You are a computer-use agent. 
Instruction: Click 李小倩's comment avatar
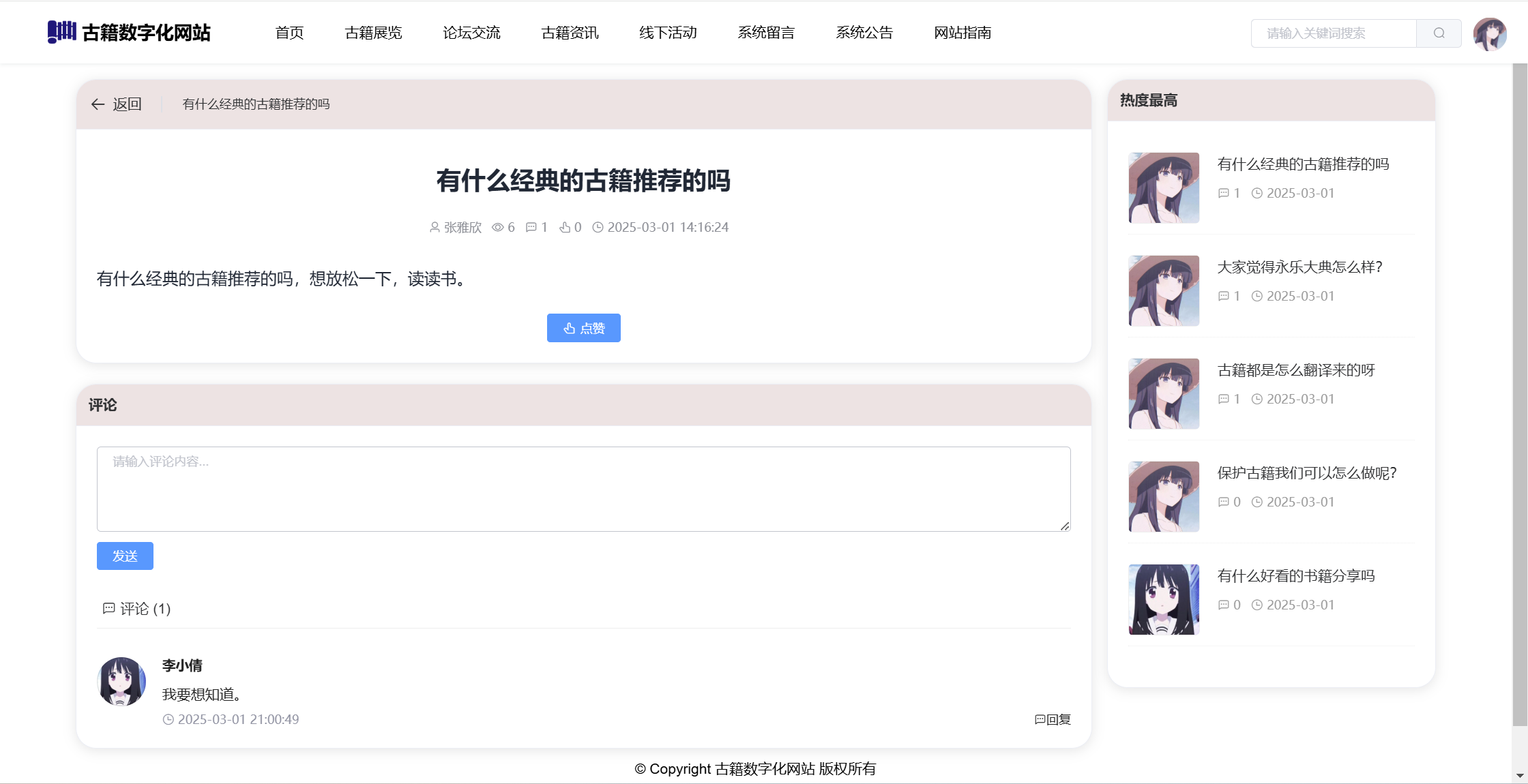[x=121, y=681]
